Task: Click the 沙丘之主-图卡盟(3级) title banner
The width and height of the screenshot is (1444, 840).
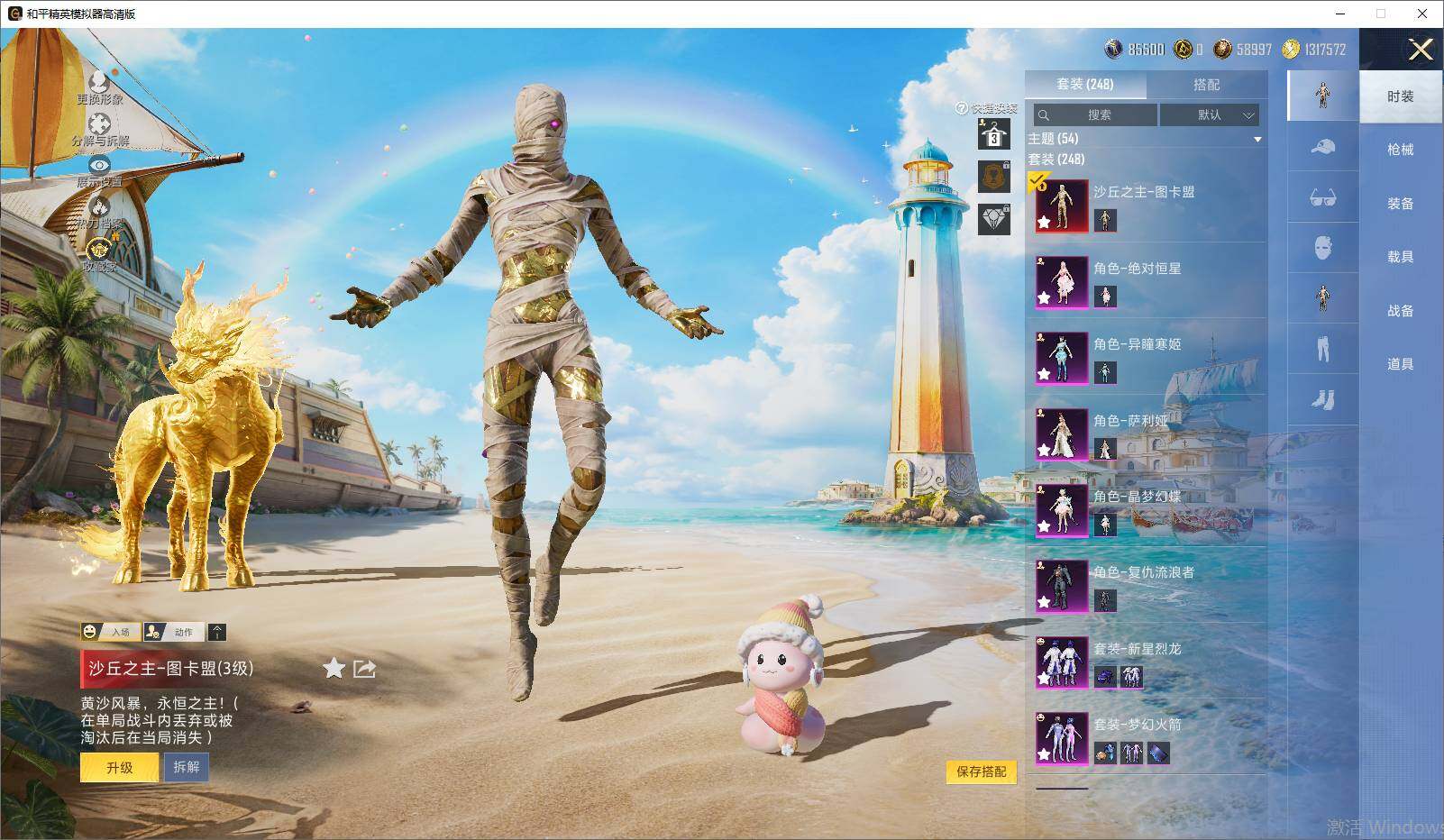Action: point(171,669)
